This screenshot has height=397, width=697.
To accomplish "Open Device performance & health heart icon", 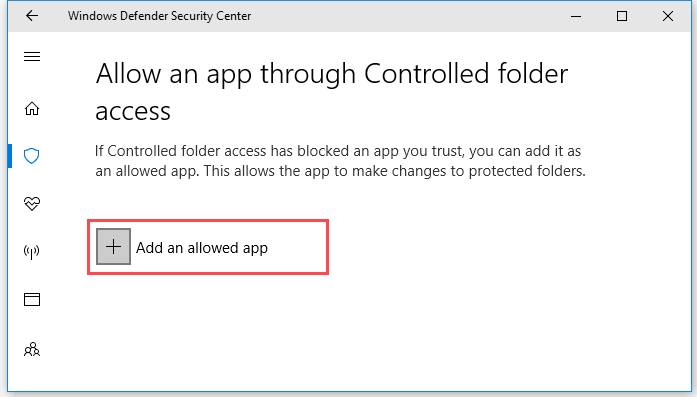I will coord(32,204).
